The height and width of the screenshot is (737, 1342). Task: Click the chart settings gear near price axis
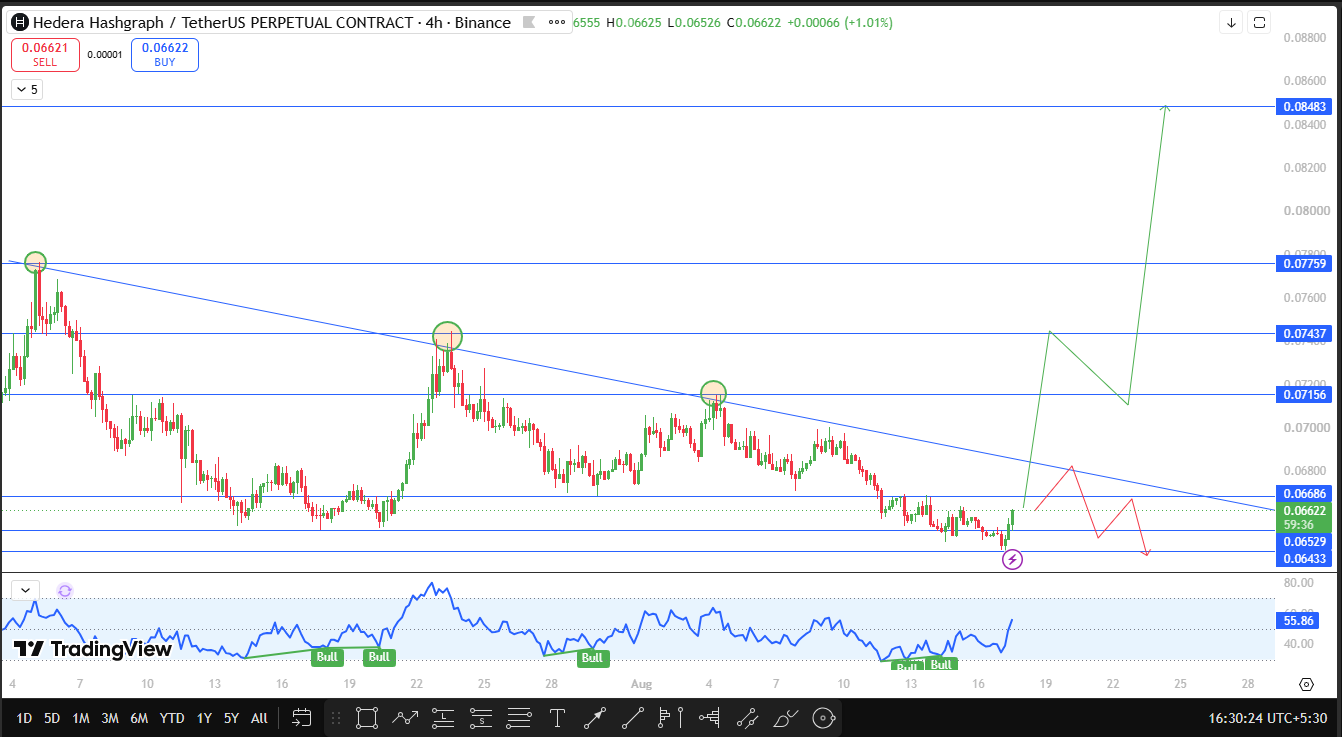point(1306,684)
